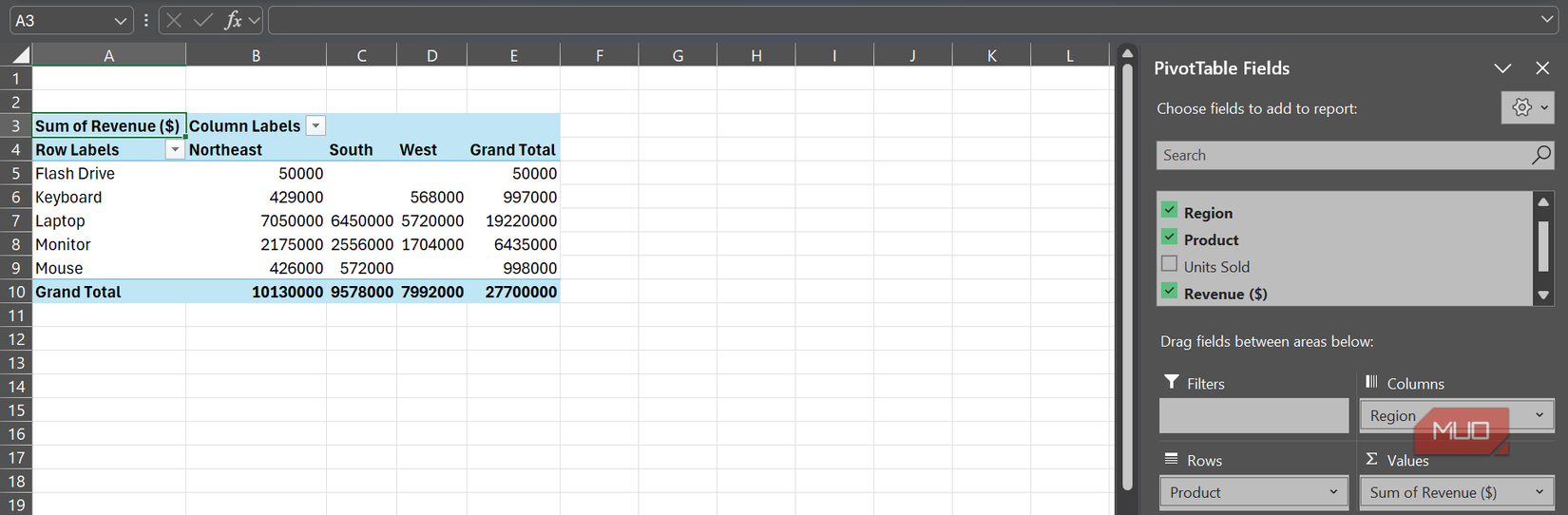
Task: Open the Column Labels filter dropdown
Action: click(316, 125)
